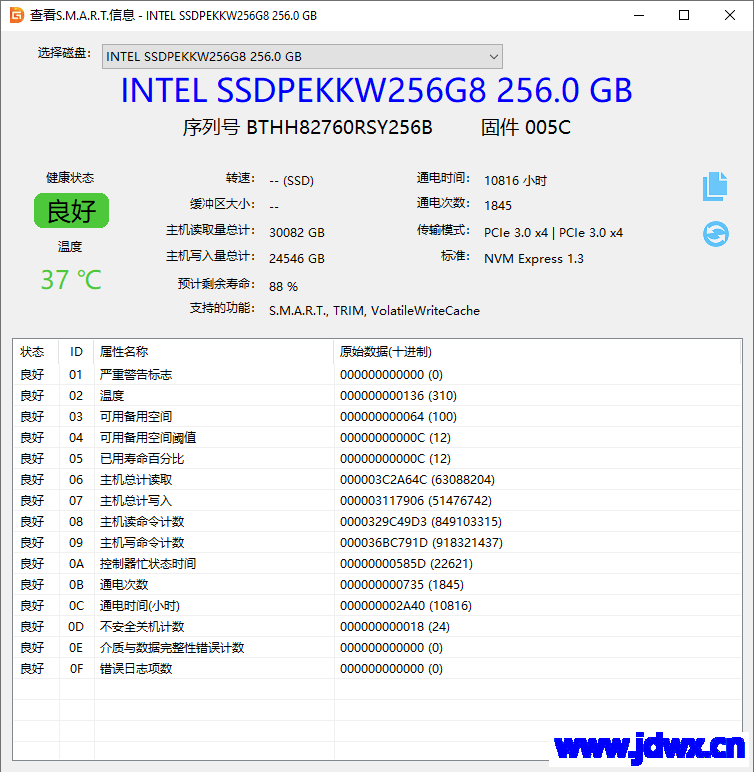754x772 pixels.
Task: Click the S.M.A.R.T., TRIM, VolatileWriteCache features text
Action: point(374,311)
